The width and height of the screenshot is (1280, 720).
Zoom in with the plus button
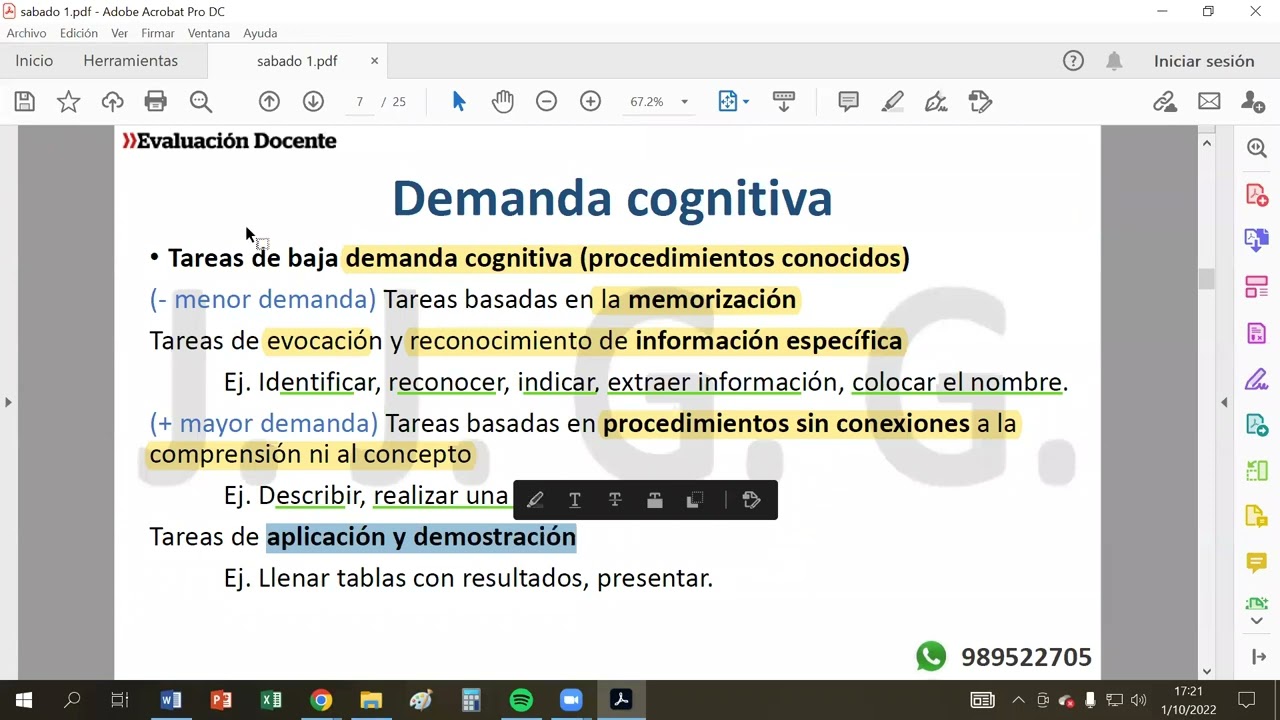pos(590,101)
